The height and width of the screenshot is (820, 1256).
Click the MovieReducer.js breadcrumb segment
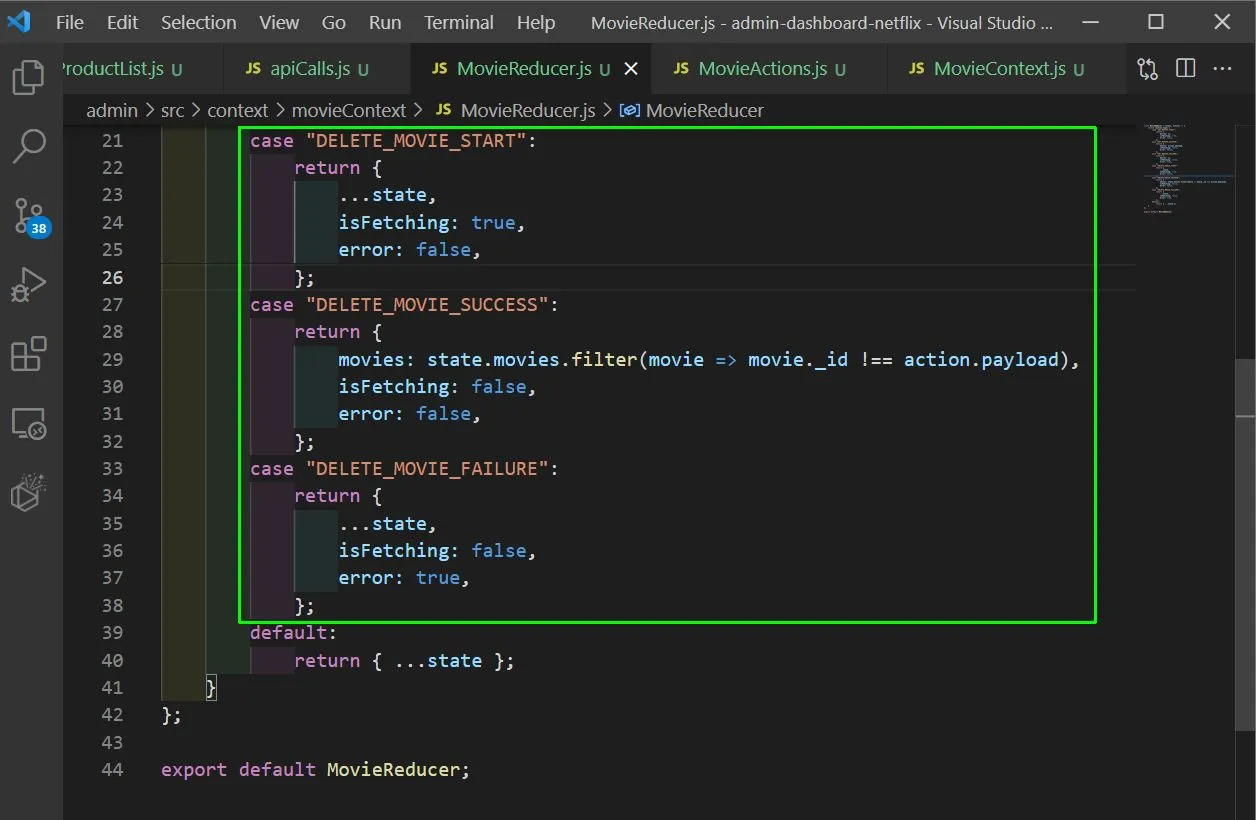pos(516,110)
